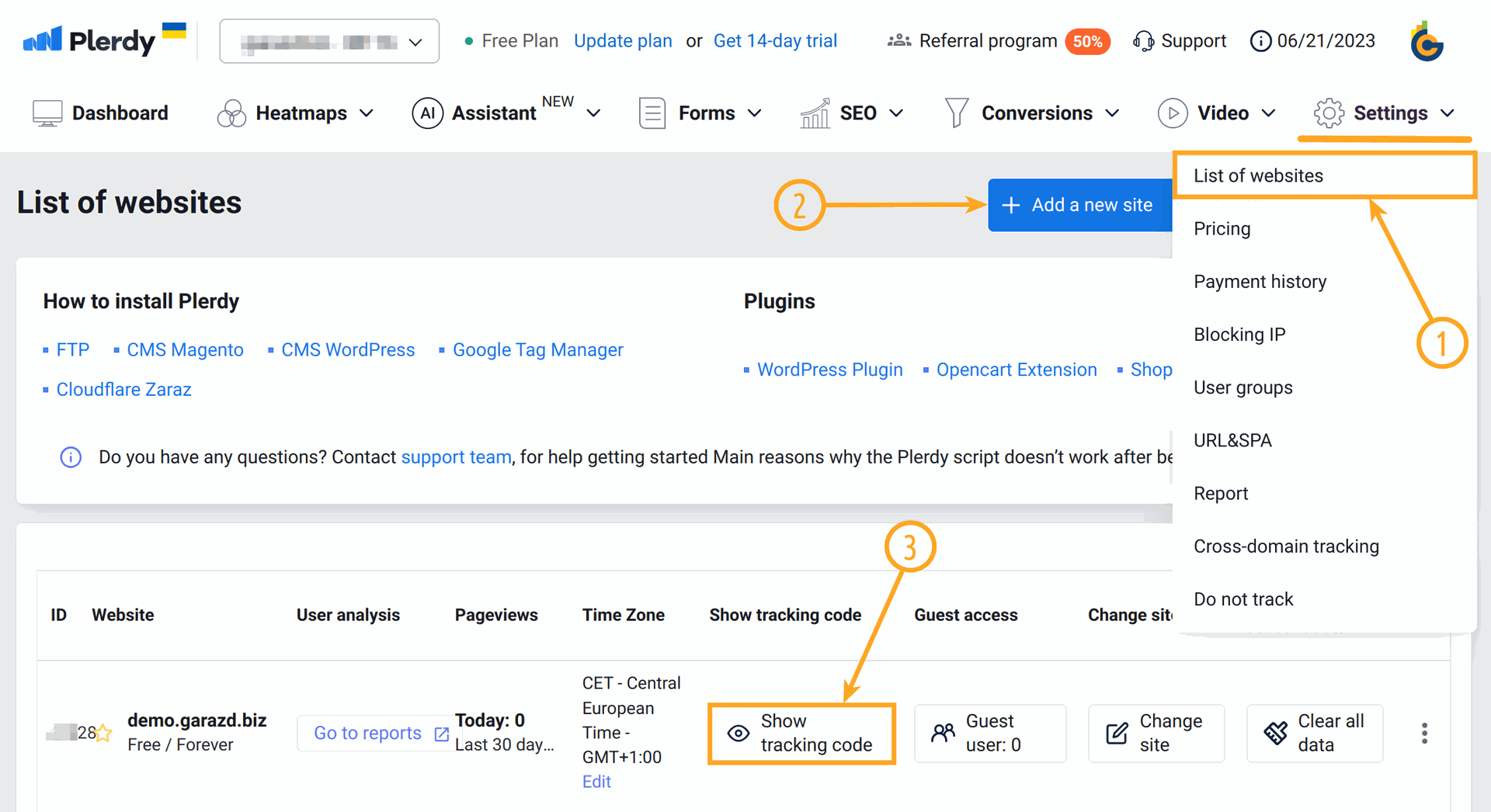Click the AI Assistant icon
The height and width of the screenshot is (812, 1491).
(x=427, y=113)
